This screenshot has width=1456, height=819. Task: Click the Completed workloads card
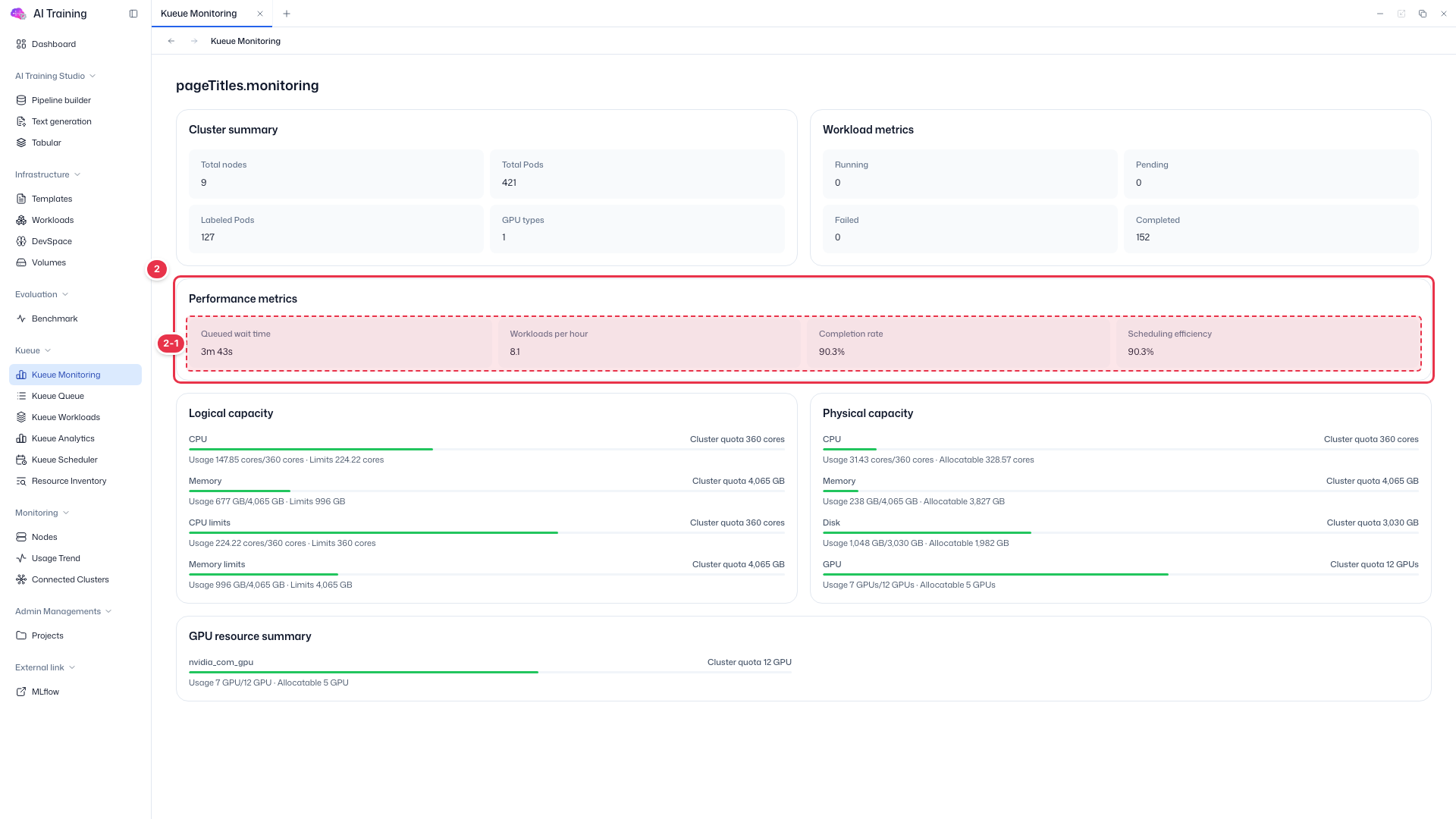pyautogui.click(x=1271, y=229)
